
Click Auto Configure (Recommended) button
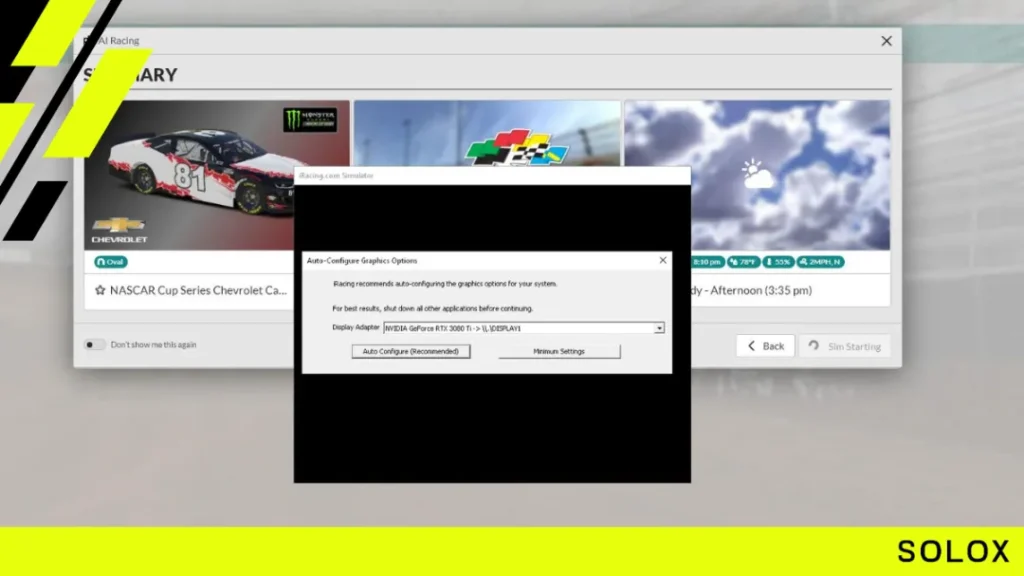coord(411,351)
